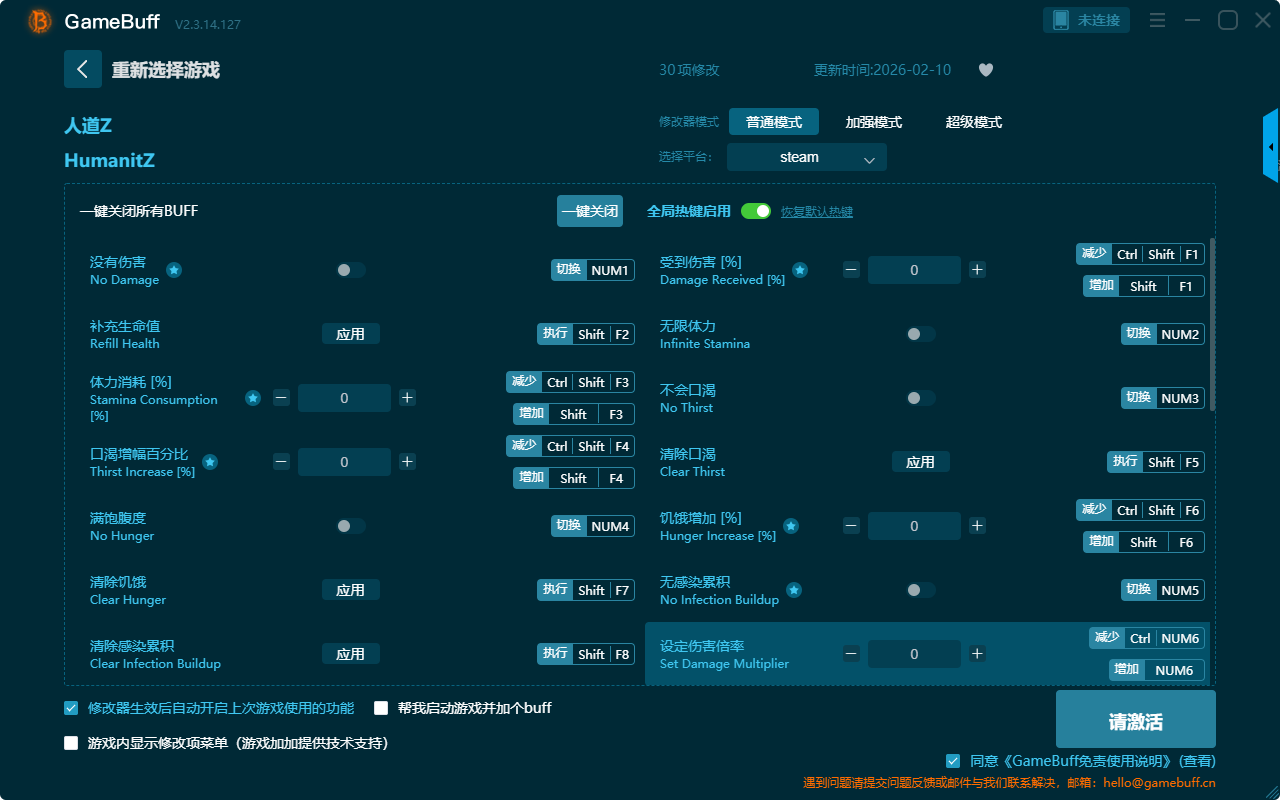
Task: Click the star icon beside No Damage
Action: 174,270
